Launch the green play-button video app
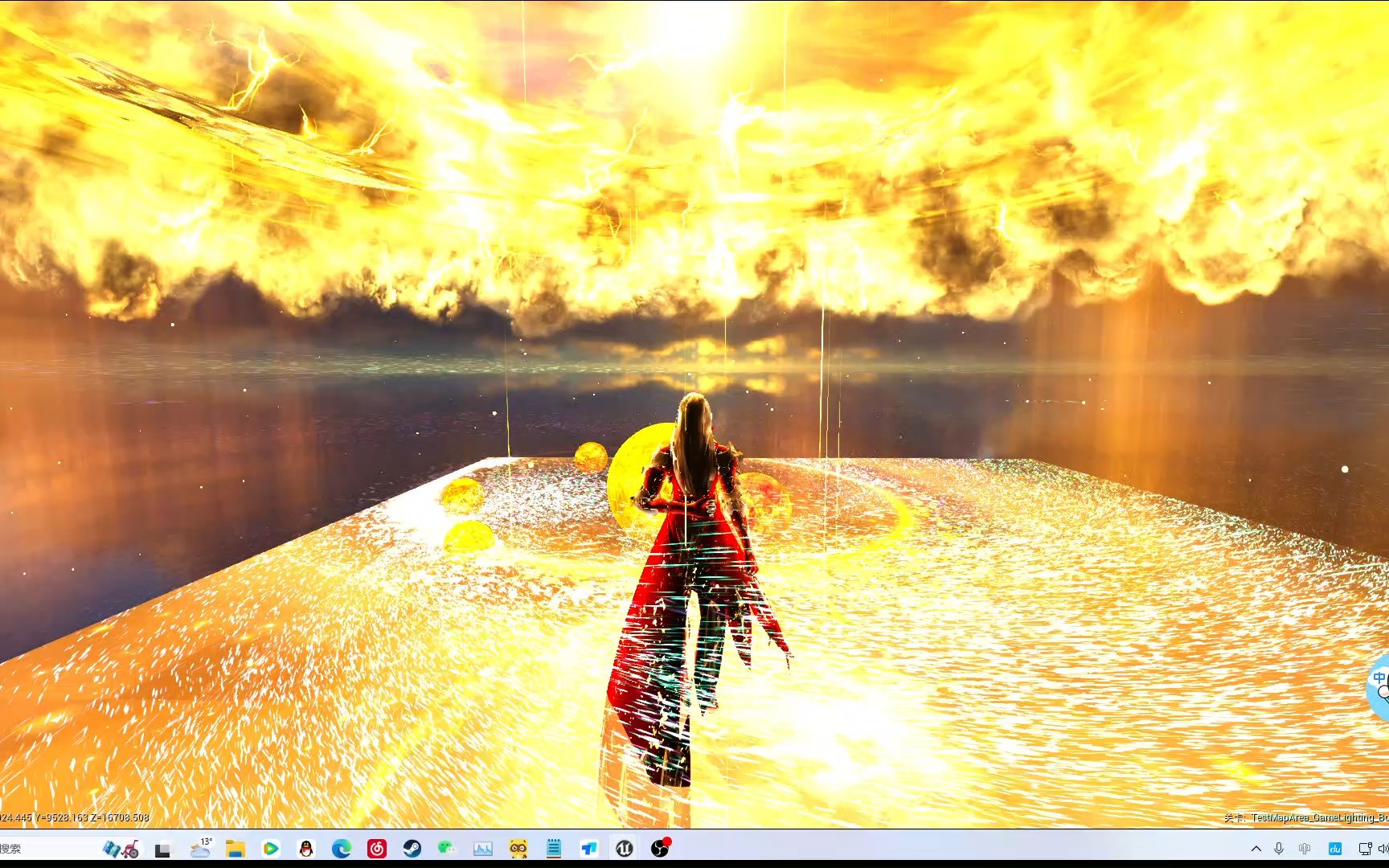1389x868 pixels. (x=271, y=848)
